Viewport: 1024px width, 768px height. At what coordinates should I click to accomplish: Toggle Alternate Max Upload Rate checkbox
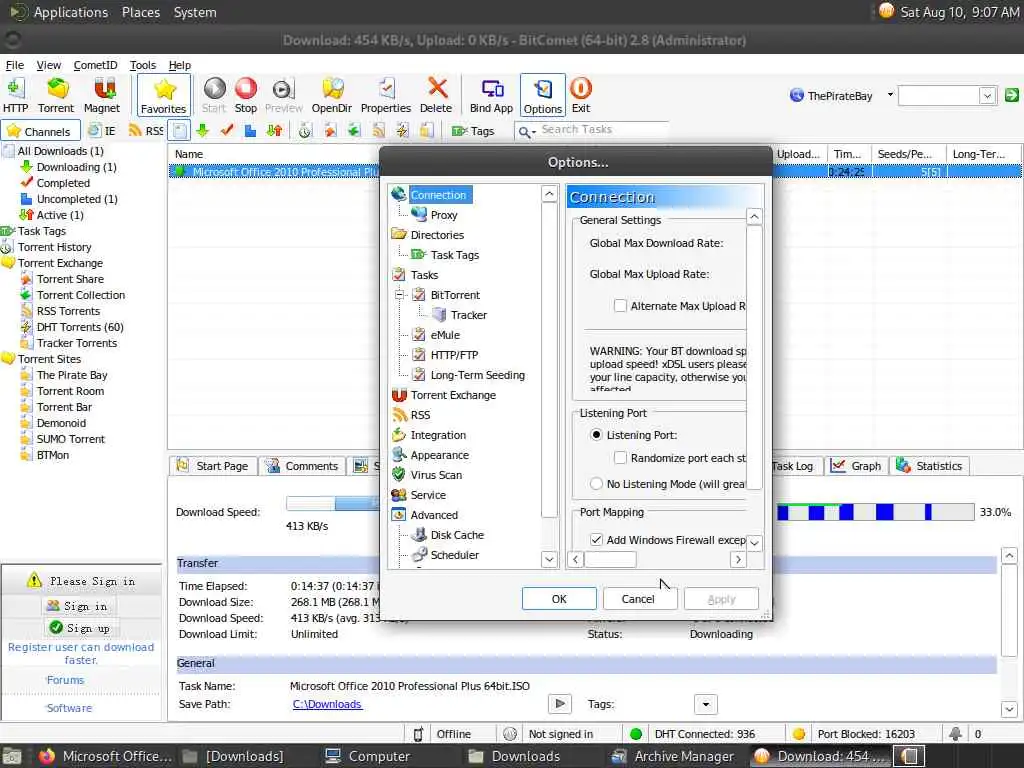point(620,306)
